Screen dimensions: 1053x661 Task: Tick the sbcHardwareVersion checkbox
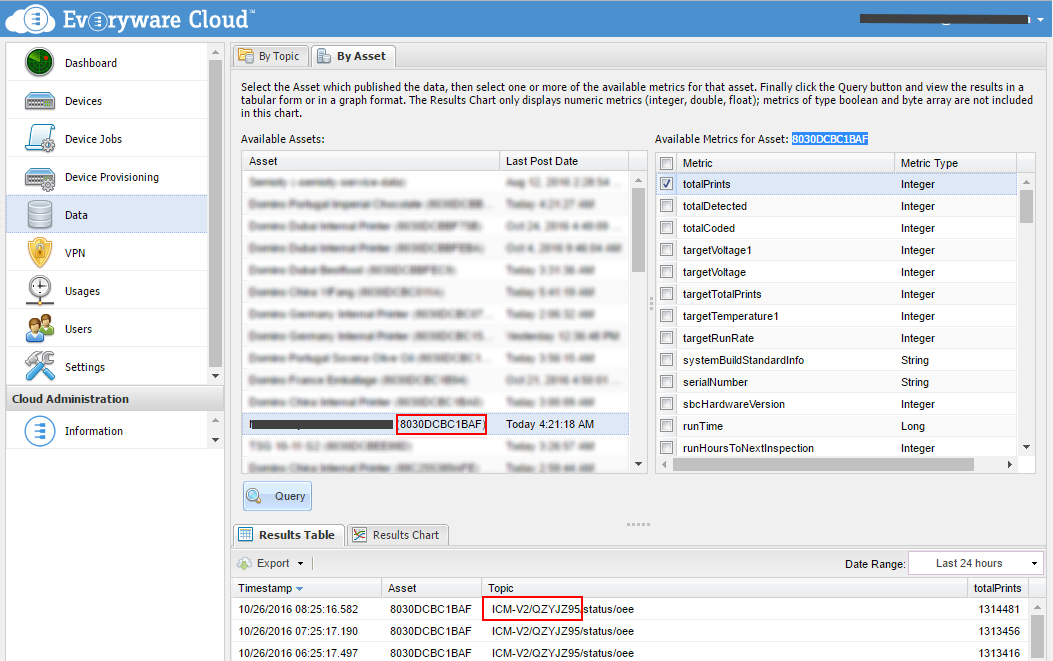666,404
